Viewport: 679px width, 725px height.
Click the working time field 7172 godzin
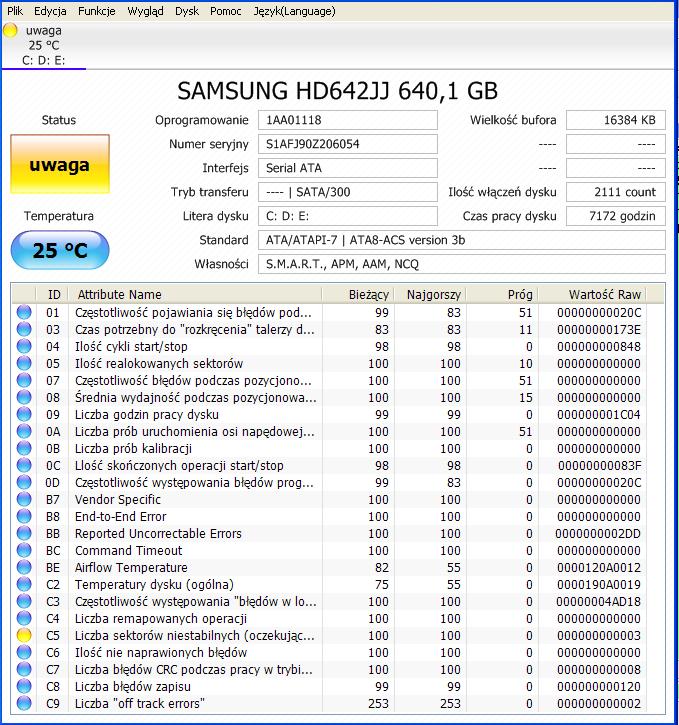616,216
